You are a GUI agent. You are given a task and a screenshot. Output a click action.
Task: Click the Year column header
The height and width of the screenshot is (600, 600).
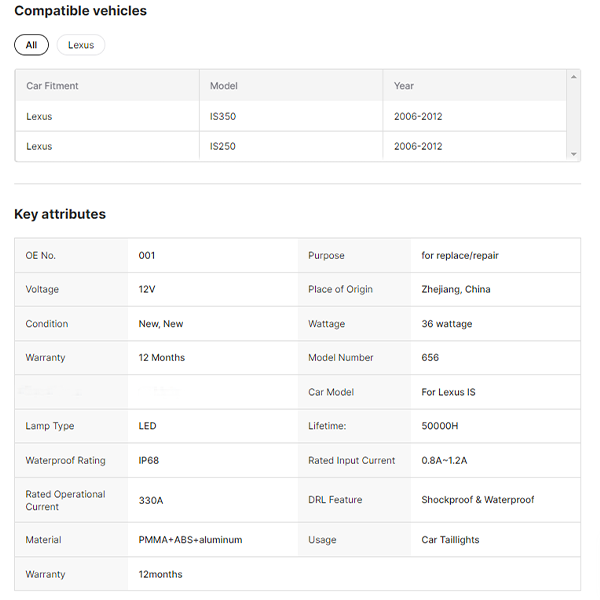pos(404,86)
